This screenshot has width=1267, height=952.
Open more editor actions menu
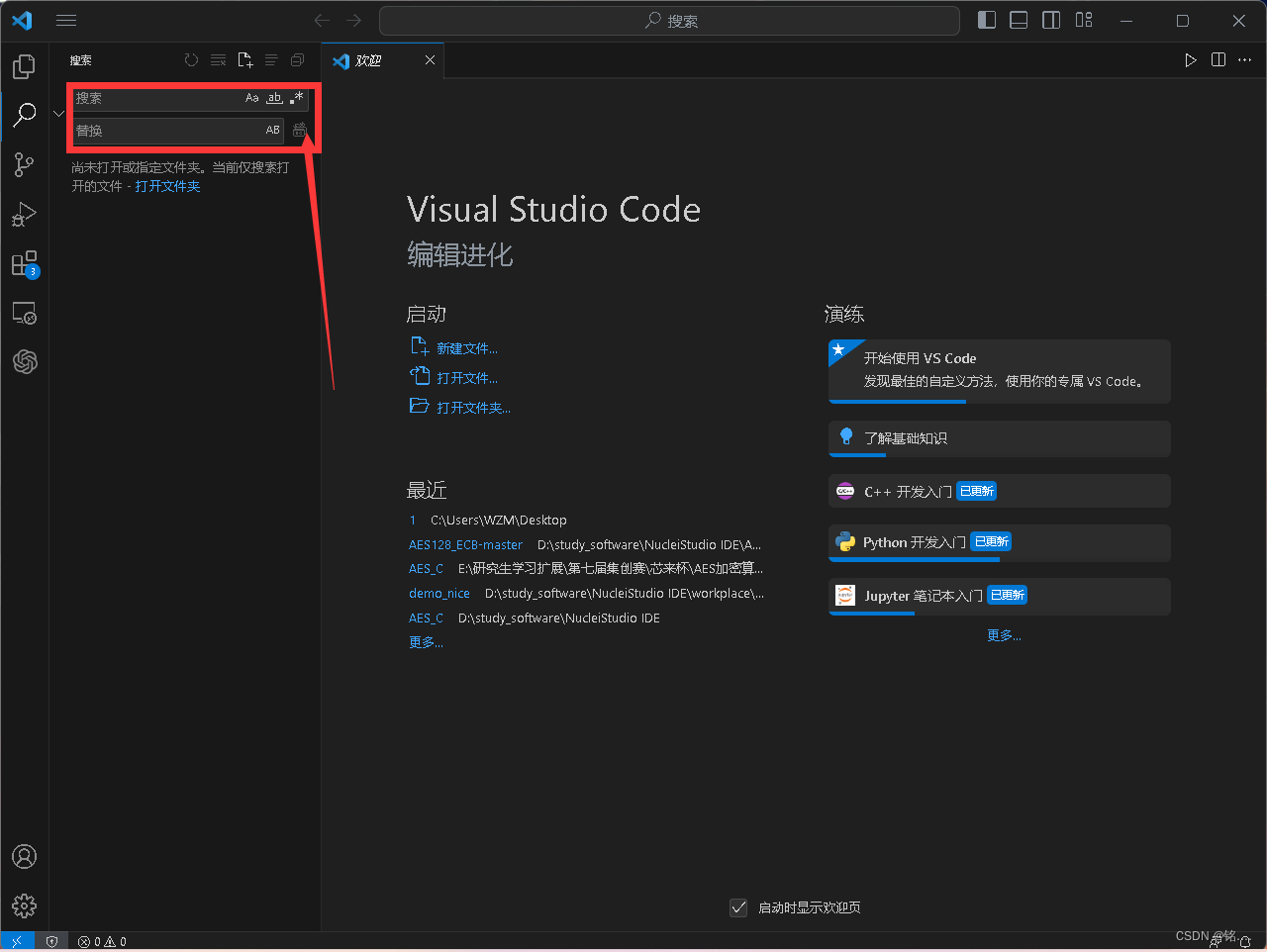click(1245, 60)
